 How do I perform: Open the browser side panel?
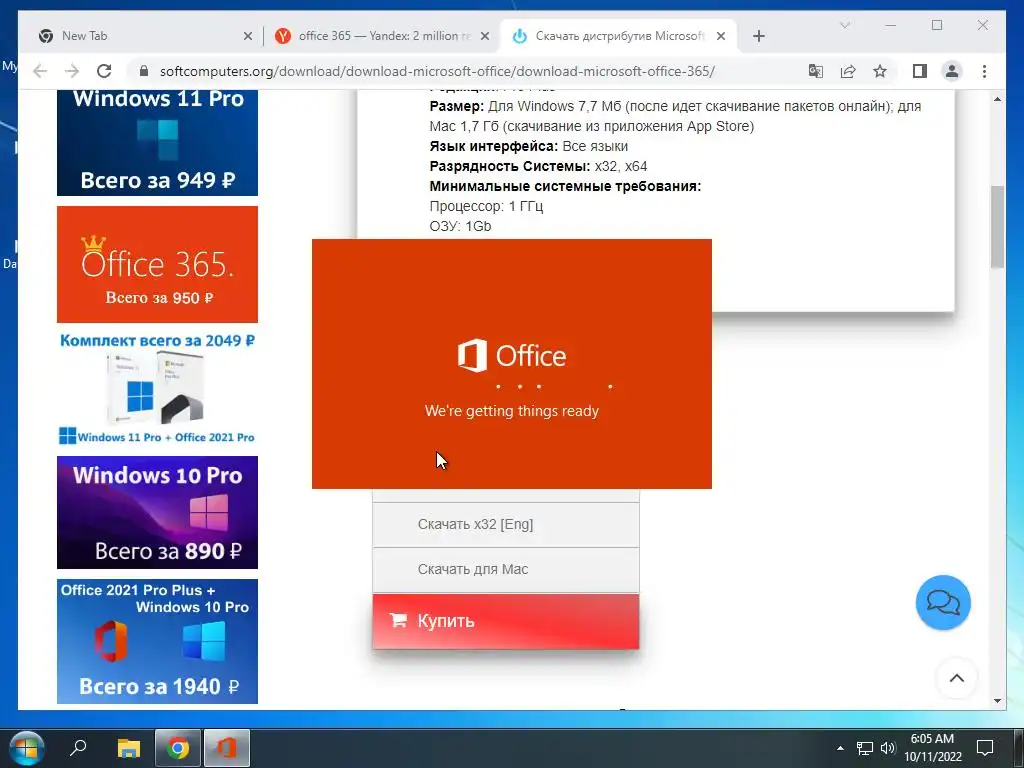pos(920,71)
